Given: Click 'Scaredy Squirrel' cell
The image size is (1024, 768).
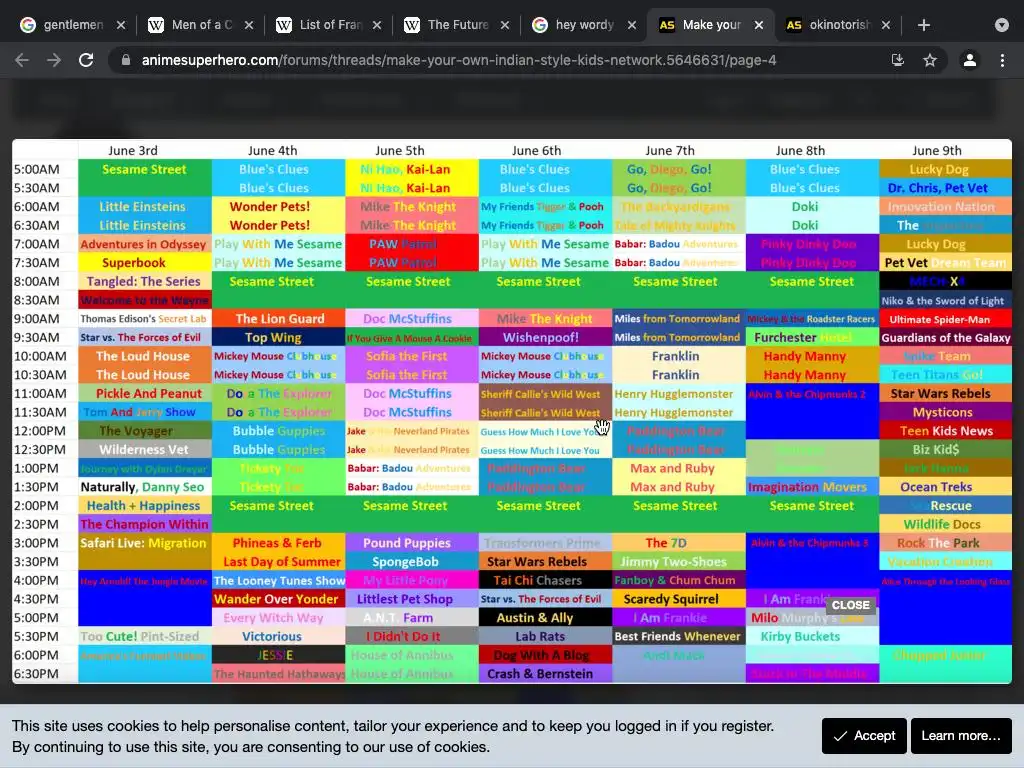Looking at the screenshot, I should click(679, 599).
